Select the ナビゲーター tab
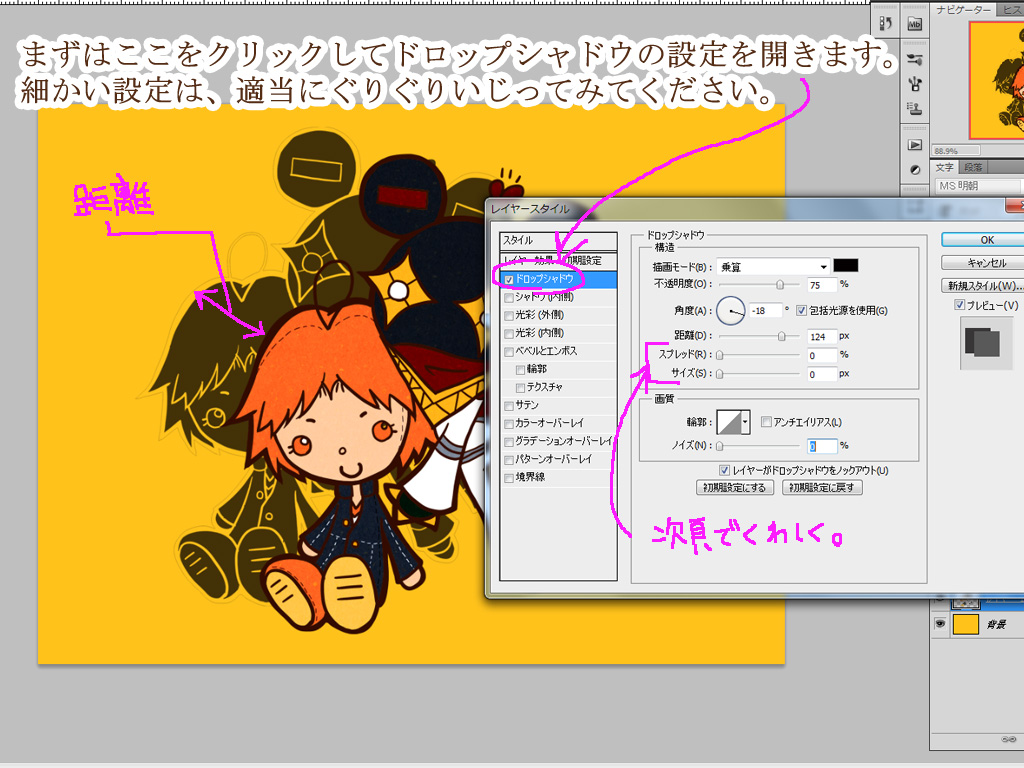 pos(964,10)
